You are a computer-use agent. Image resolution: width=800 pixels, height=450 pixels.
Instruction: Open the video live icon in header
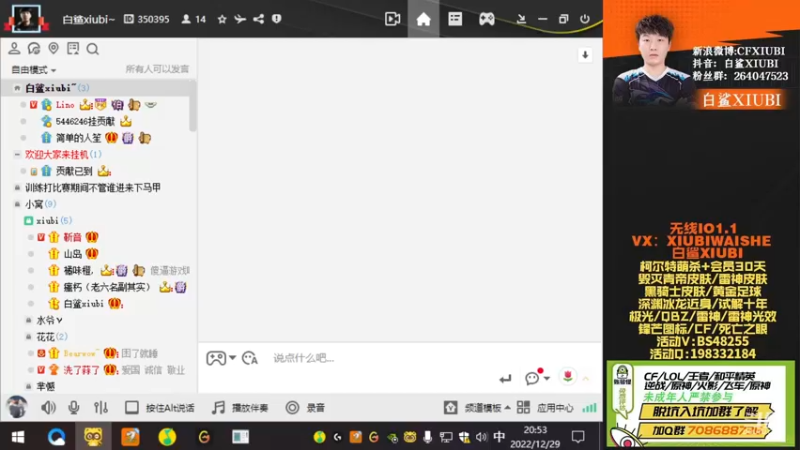[x=392, y=19]
